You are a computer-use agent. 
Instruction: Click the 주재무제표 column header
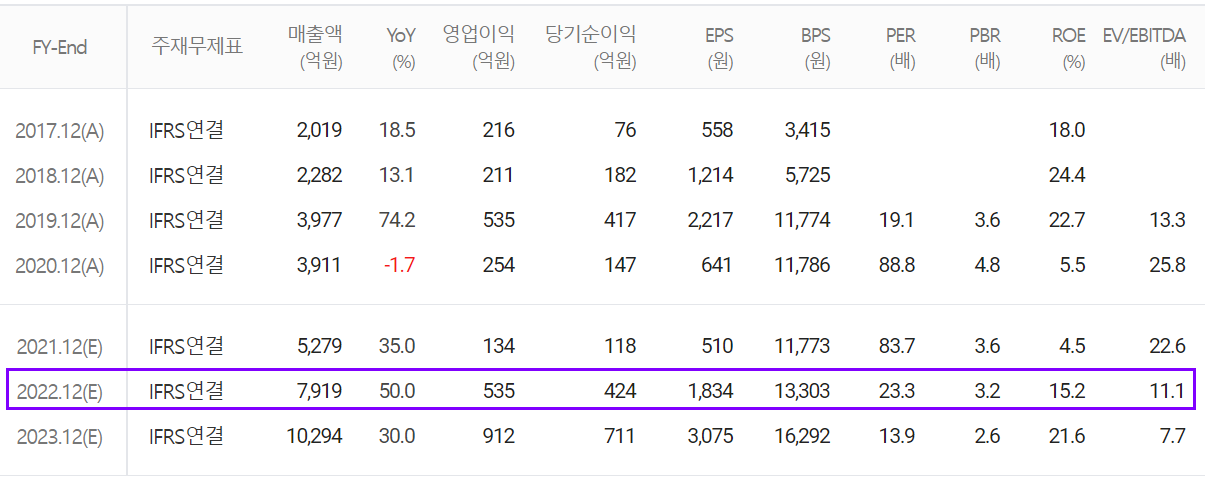pyautogui.click(x=197, y=47)
